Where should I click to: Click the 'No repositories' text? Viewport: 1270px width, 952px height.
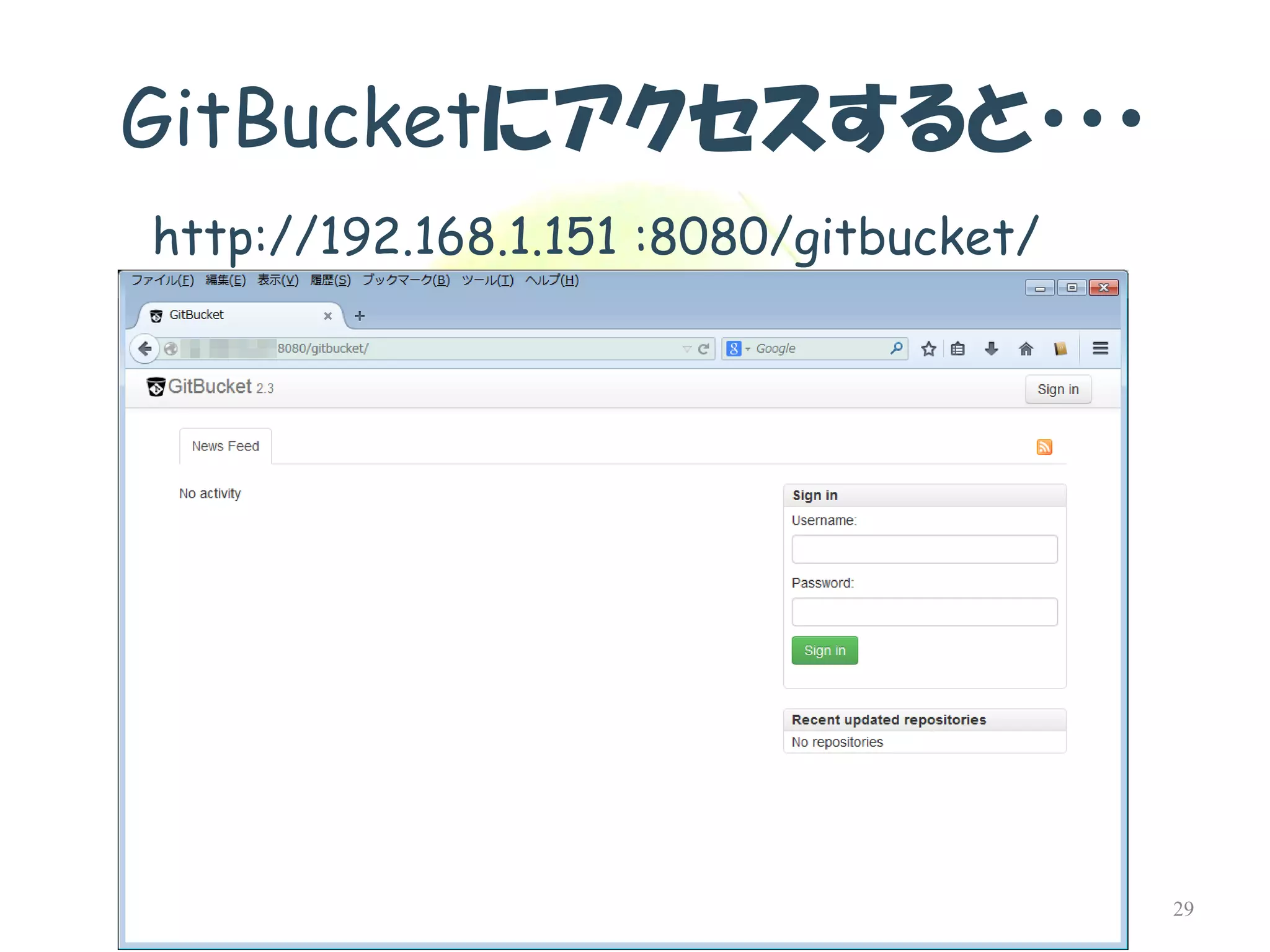(x=837, y=742)
